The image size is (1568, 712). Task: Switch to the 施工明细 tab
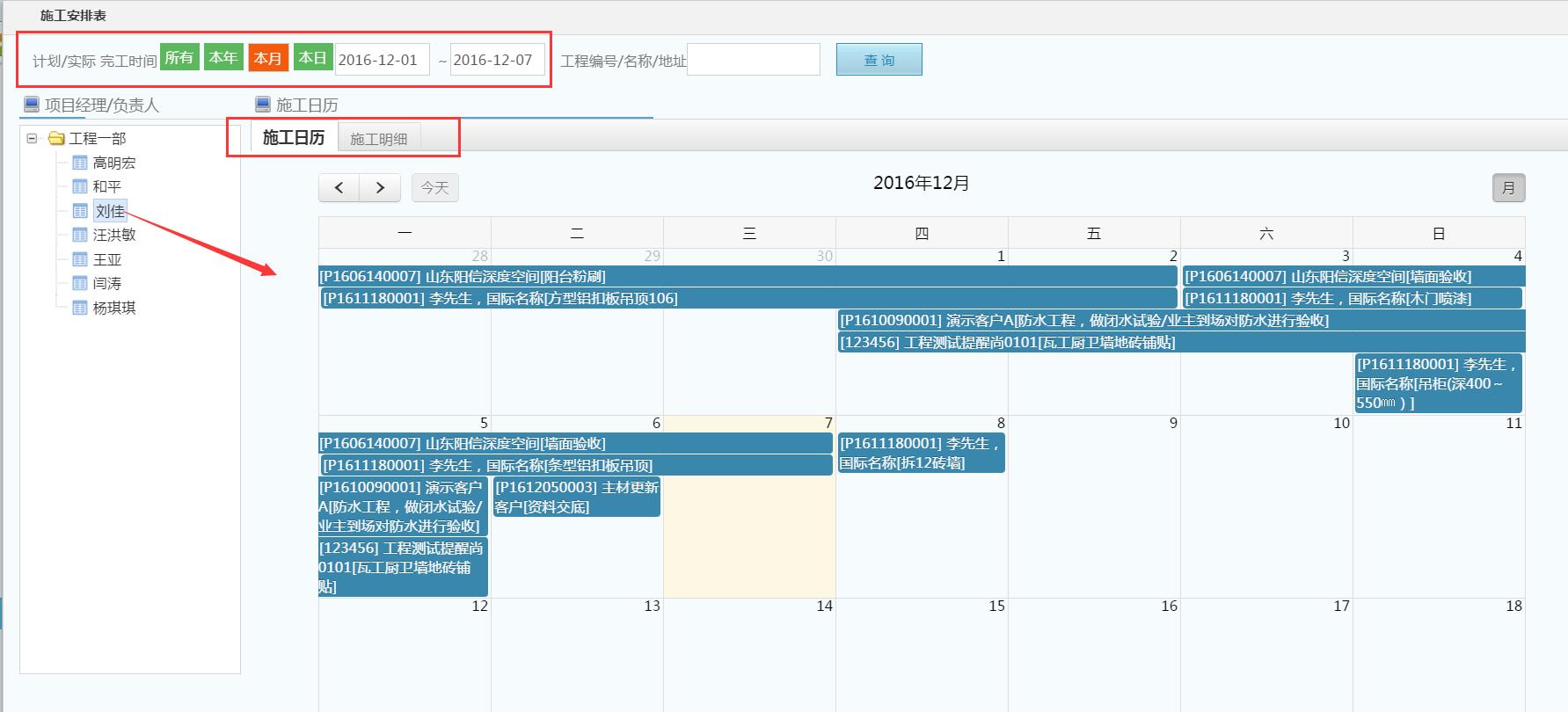[x=378, y=139]
